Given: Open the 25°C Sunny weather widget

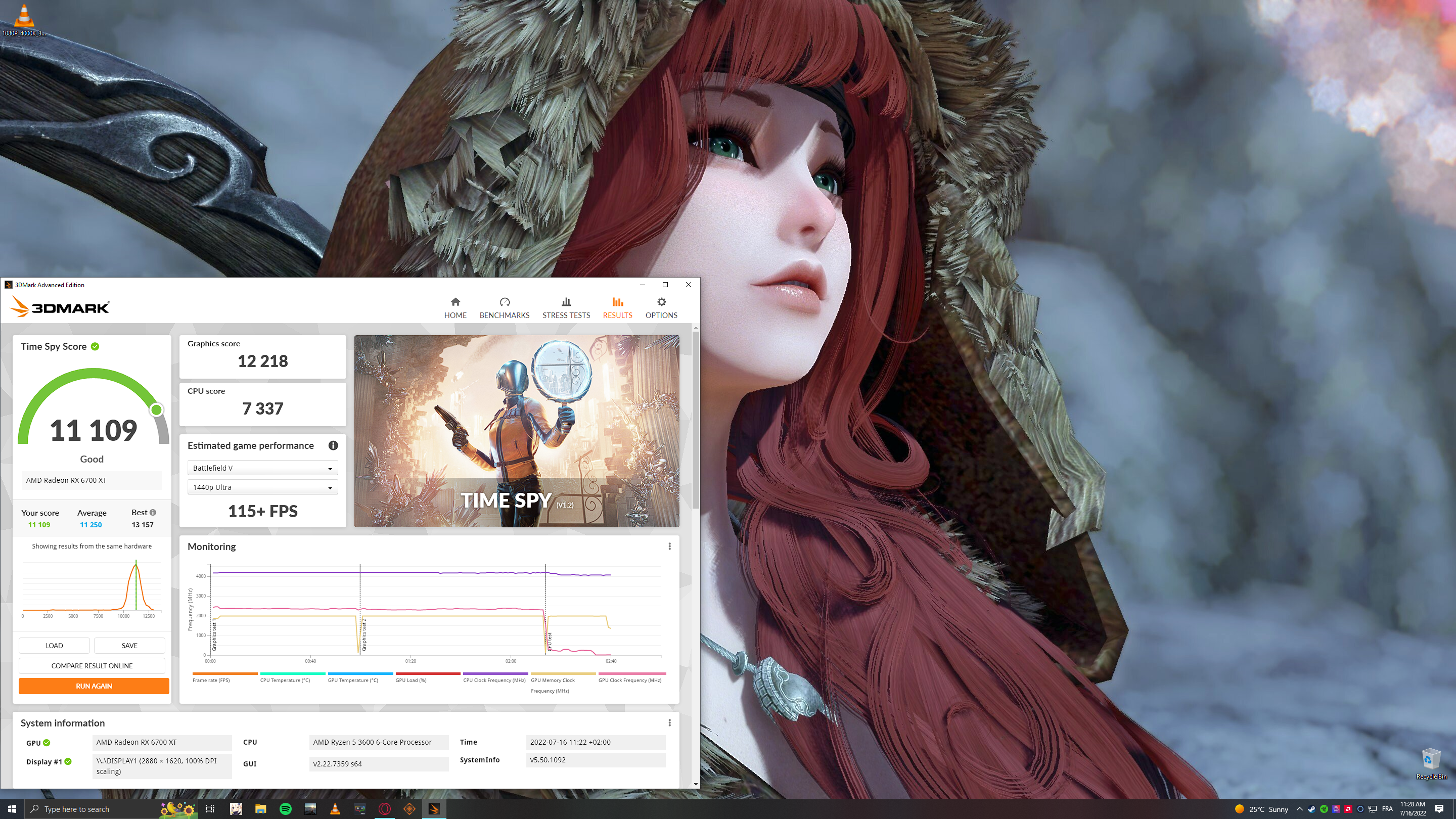Looking at the screenshot, I should 1261,809.
